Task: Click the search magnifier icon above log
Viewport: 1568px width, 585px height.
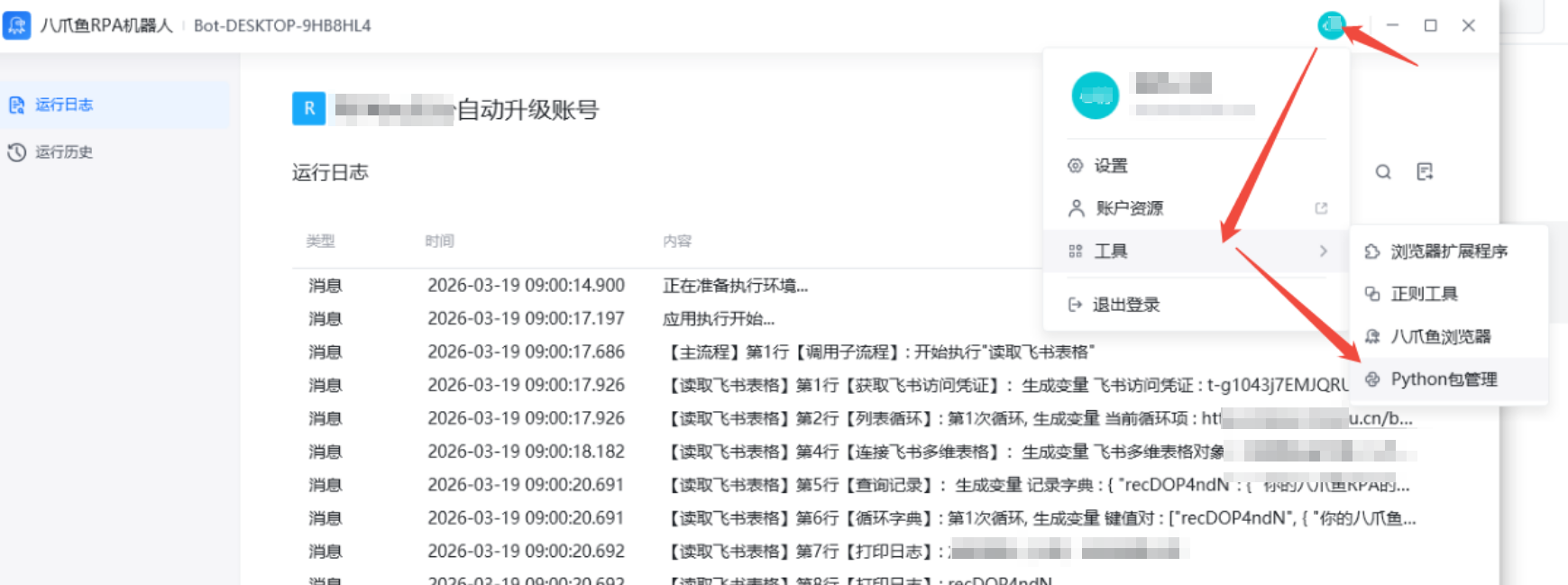Action: point(1383,172)
